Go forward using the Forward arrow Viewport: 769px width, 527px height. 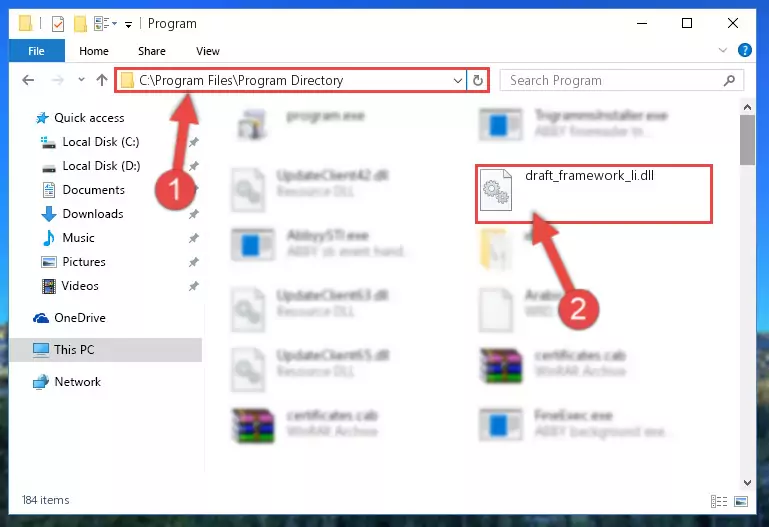pyautogui.click(x=57, y=80)
